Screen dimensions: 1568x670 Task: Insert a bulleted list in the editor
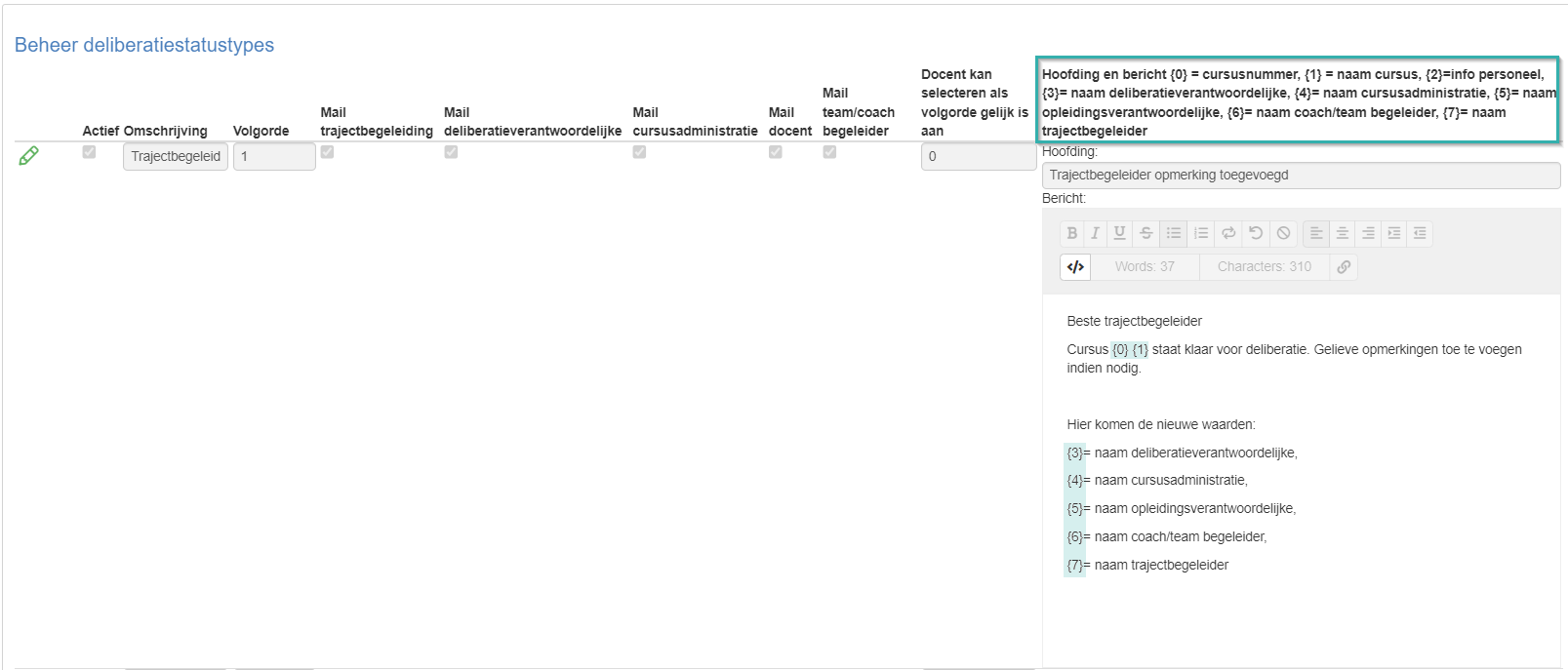point(1174,233)
